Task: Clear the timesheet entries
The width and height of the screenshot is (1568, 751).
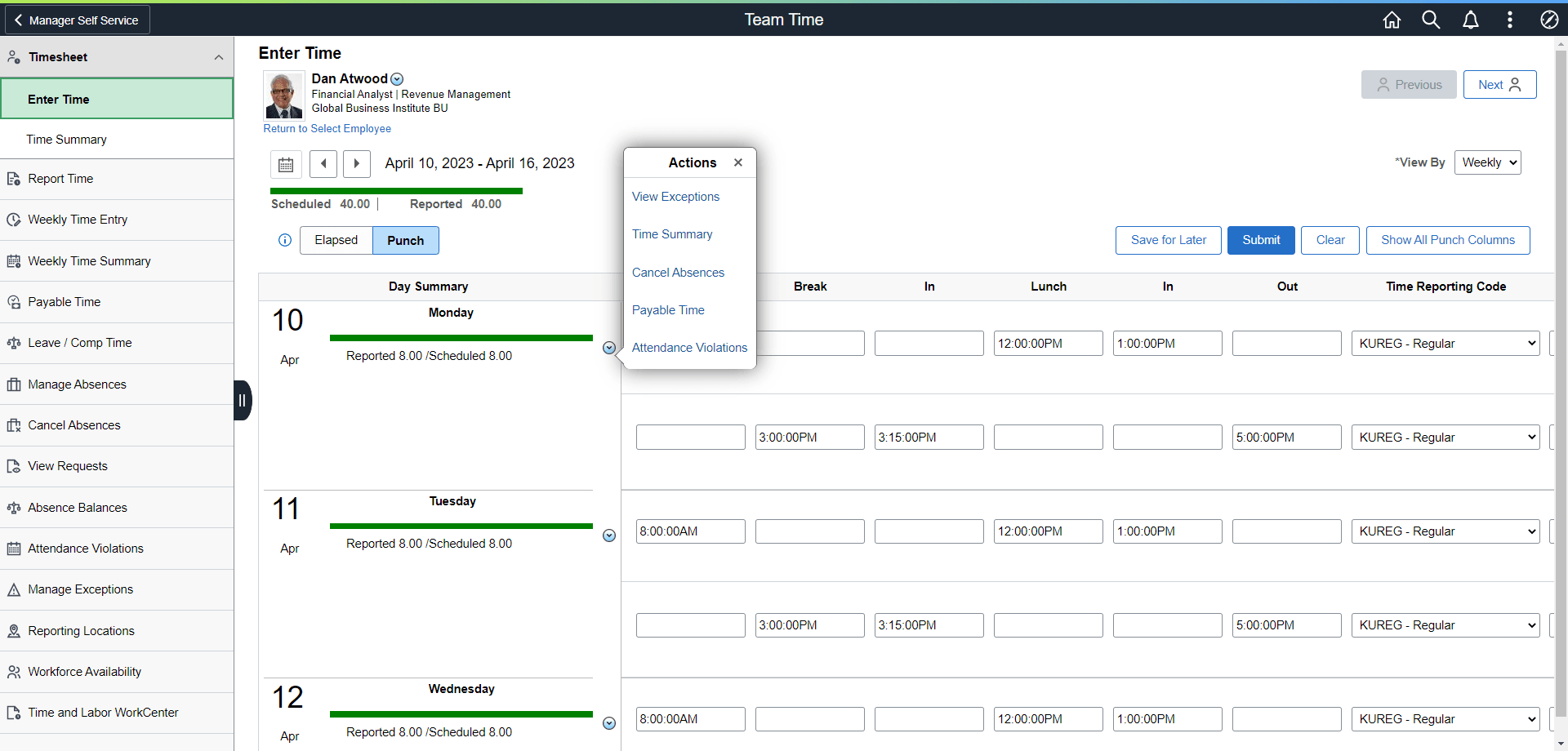Action: 1330,240
